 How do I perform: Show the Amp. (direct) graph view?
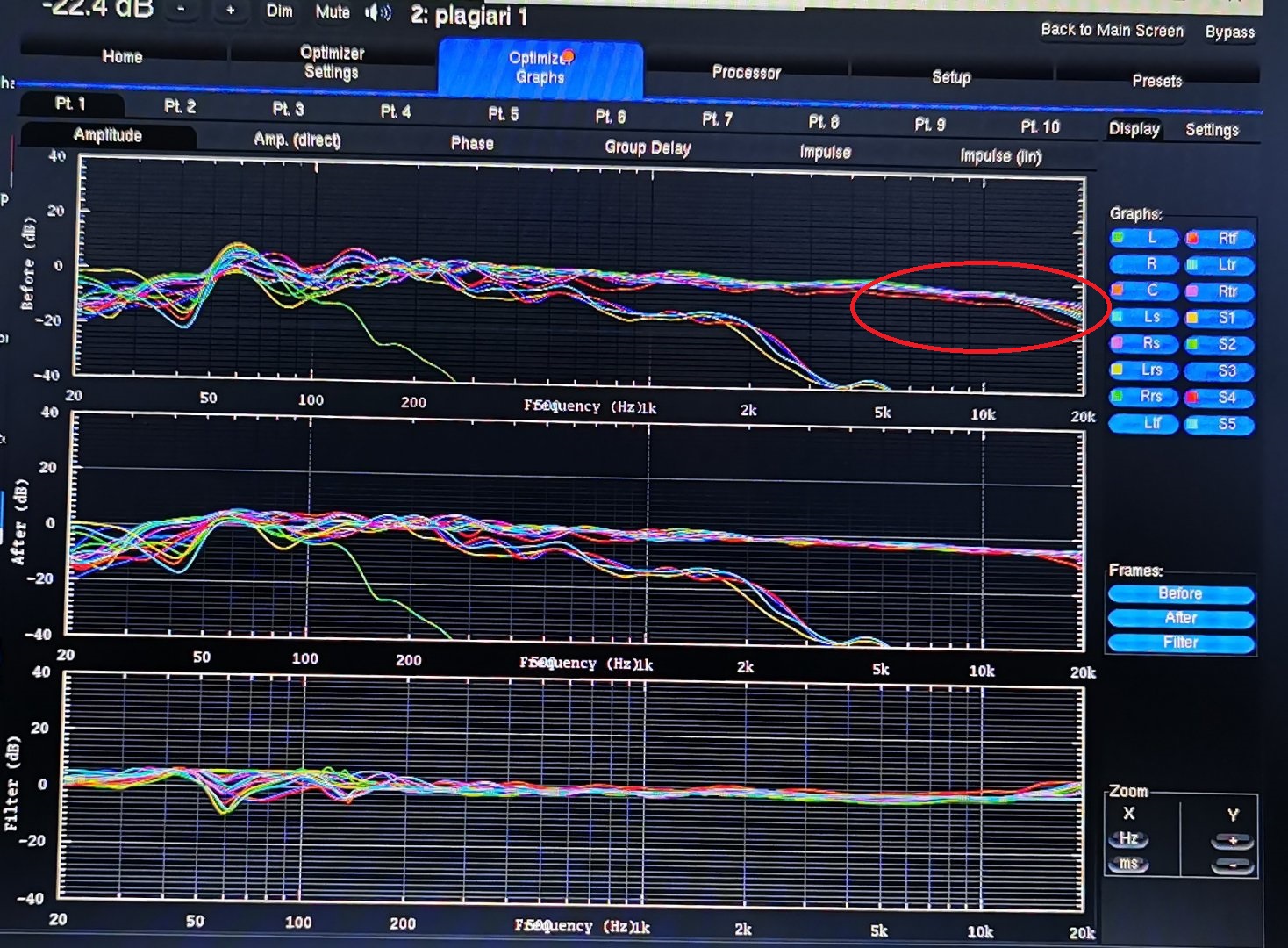[x=297, y=140]
